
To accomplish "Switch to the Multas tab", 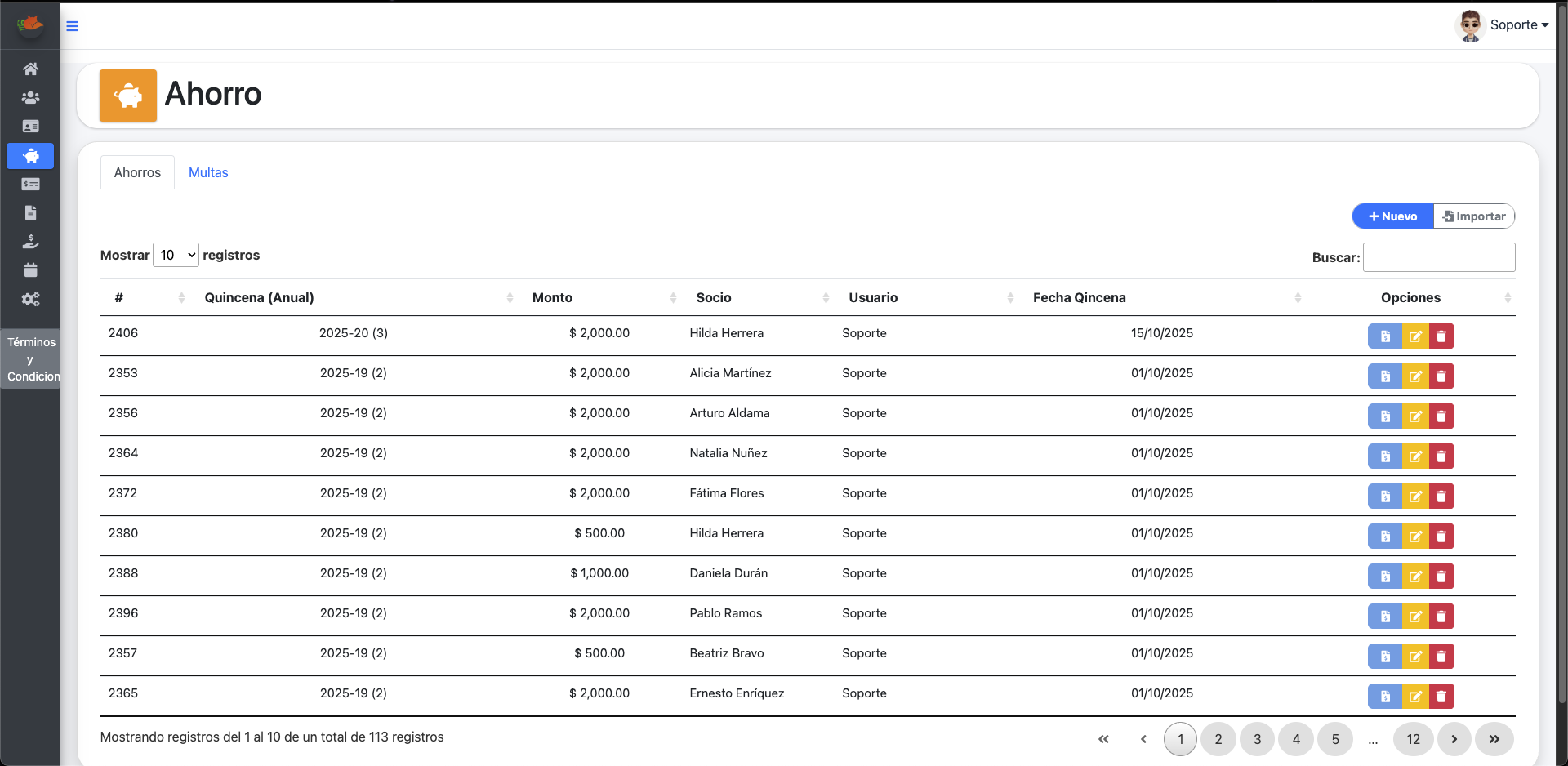I will (x=208, y=172).
